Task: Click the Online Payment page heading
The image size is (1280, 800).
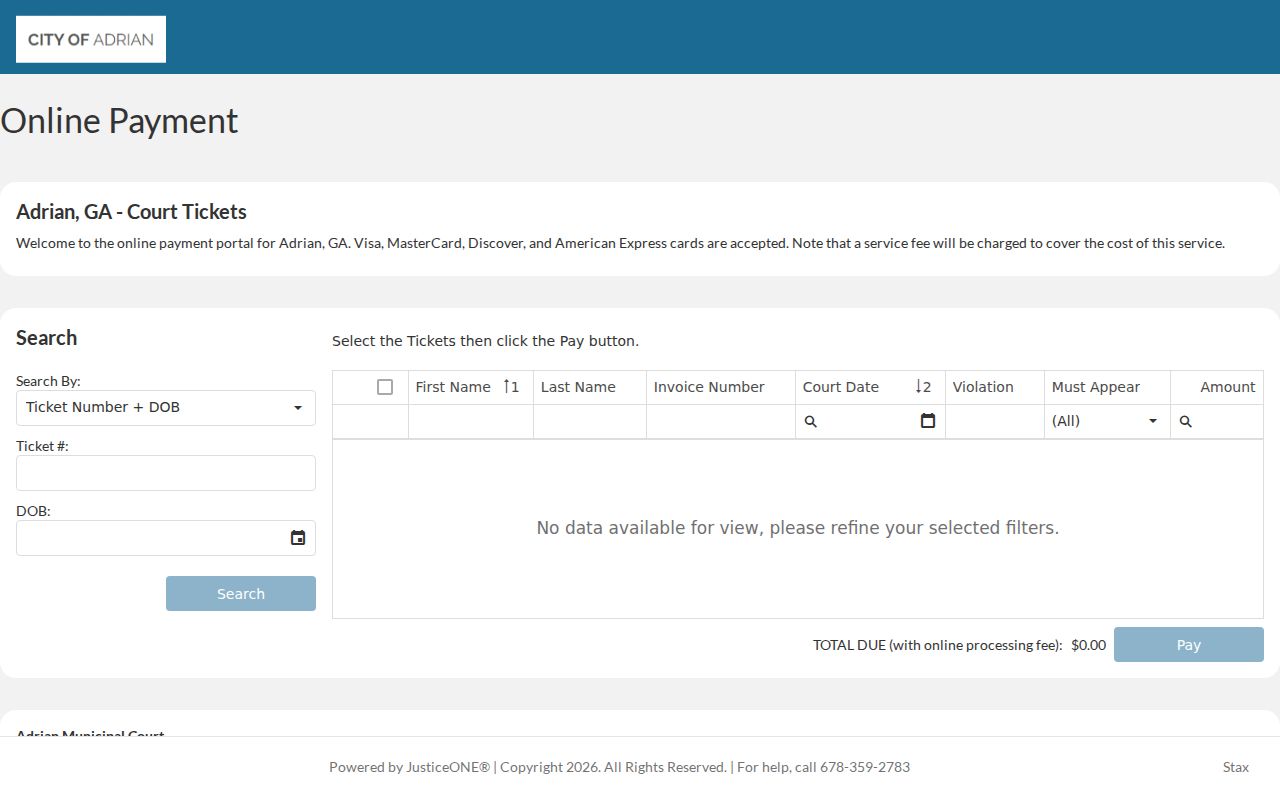Action: tap(119, 121)
